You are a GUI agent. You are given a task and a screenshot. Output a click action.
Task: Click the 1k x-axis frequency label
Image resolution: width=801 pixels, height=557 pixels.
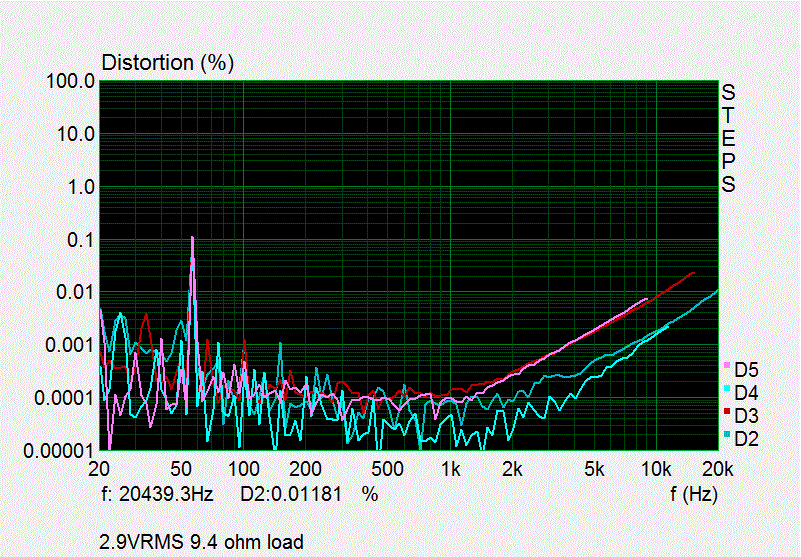[450, 469]
